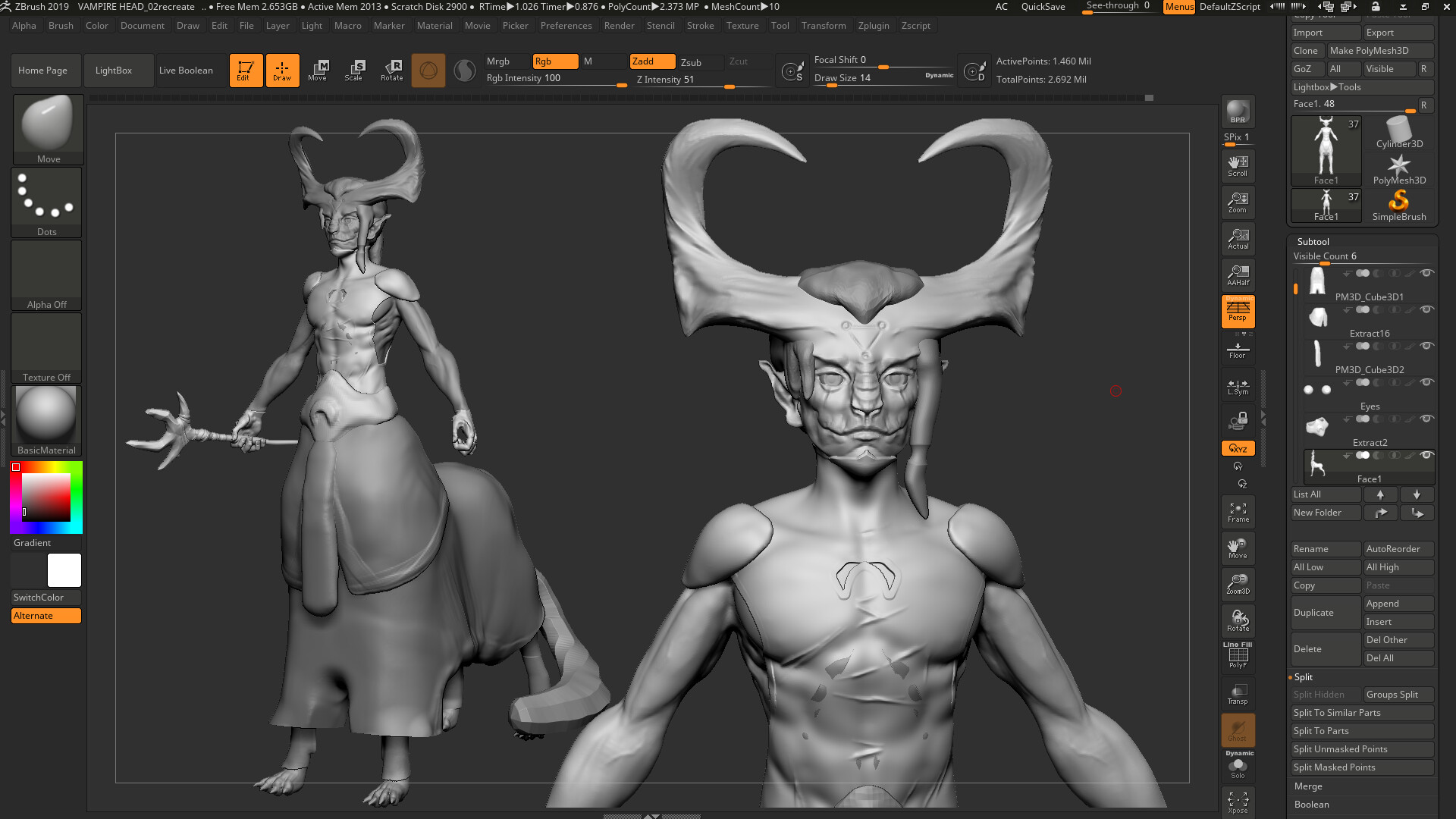
Task: Open the BPR render icon
Action: pyautogui.click(x=1237, y=111)
